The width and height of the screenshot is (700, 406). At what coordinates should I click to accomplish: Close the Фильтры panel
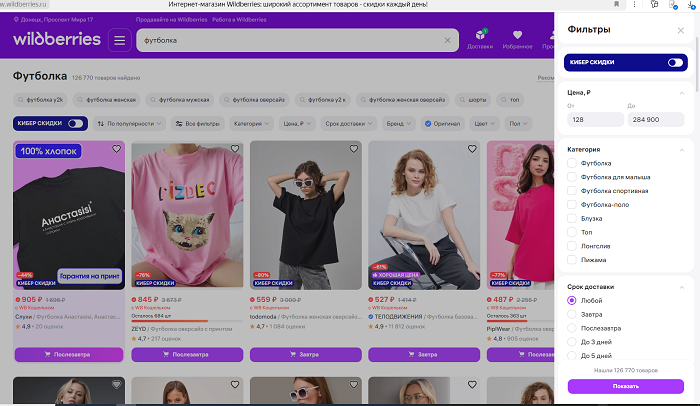[680, 30]
